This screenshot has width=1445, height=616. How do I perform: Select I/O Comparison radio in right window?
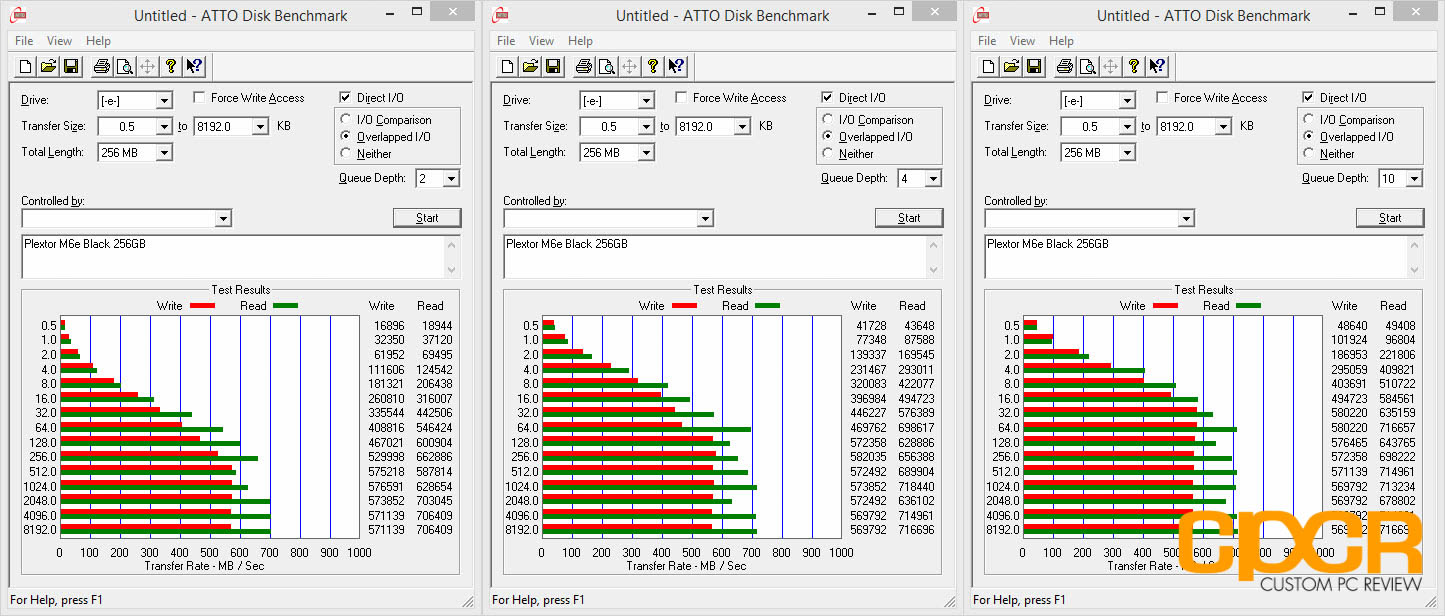[x=1310, y=120]
